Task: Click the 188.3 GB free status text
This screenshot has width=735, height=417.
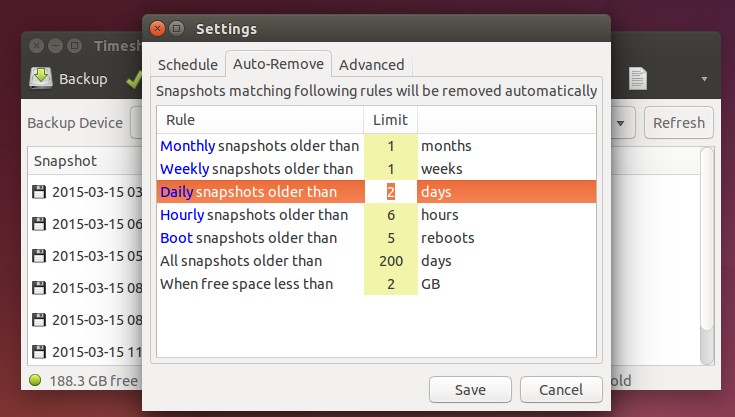Action: [x=94, y=380]
